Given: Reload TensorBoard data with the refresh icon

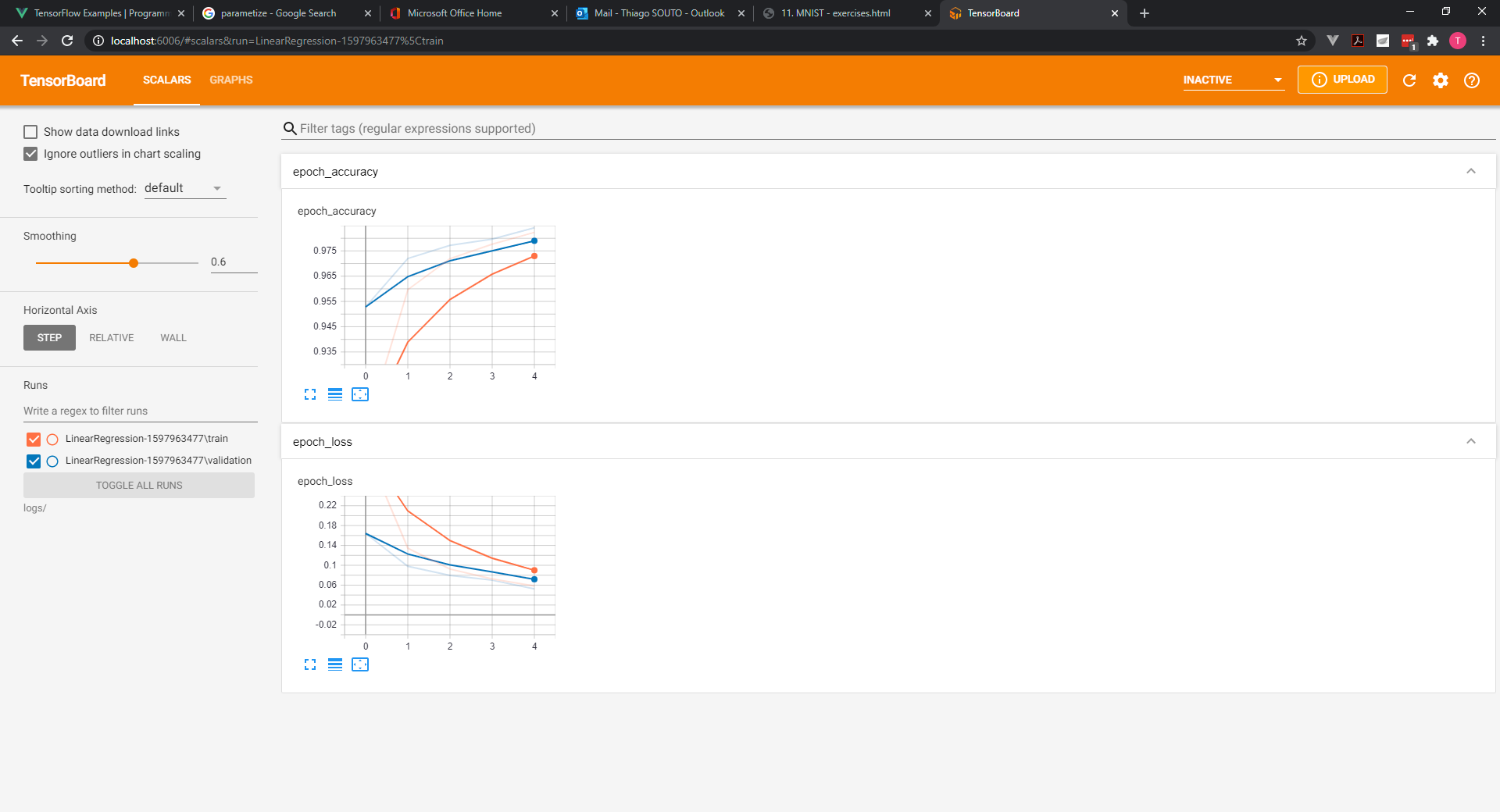Looking at the screenshot, I should [1409, 80].
